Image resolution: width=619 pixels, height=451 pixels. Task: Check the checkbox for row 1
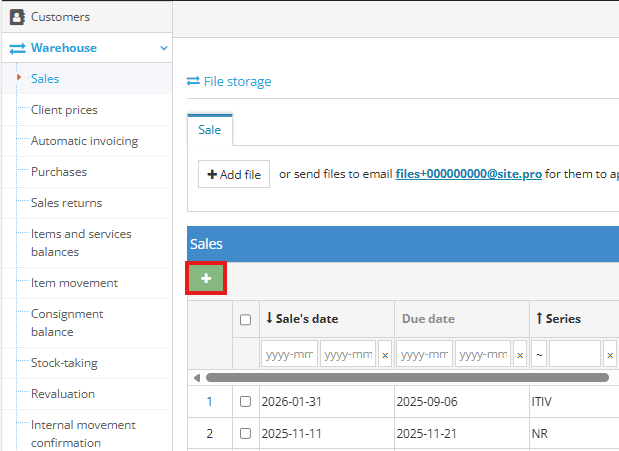[x=246, y=402]
